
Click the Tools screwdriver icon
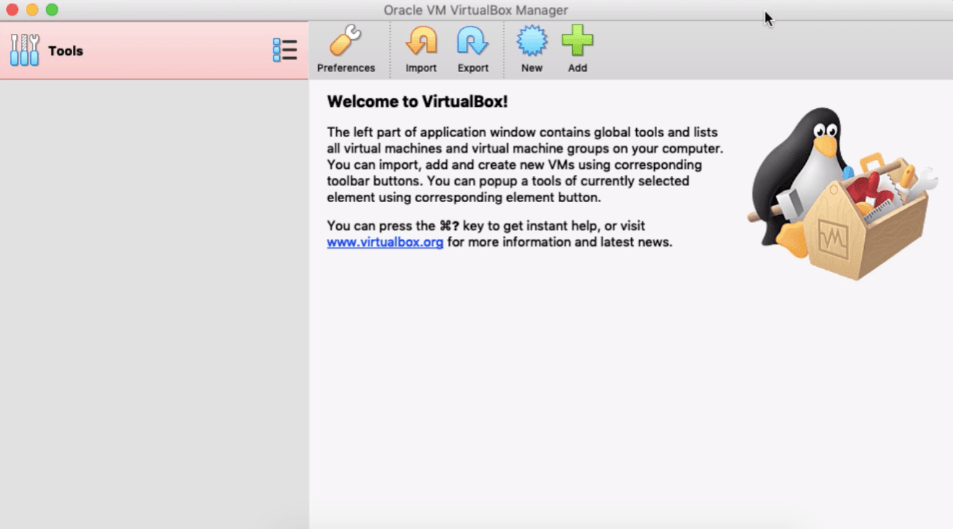25,50
